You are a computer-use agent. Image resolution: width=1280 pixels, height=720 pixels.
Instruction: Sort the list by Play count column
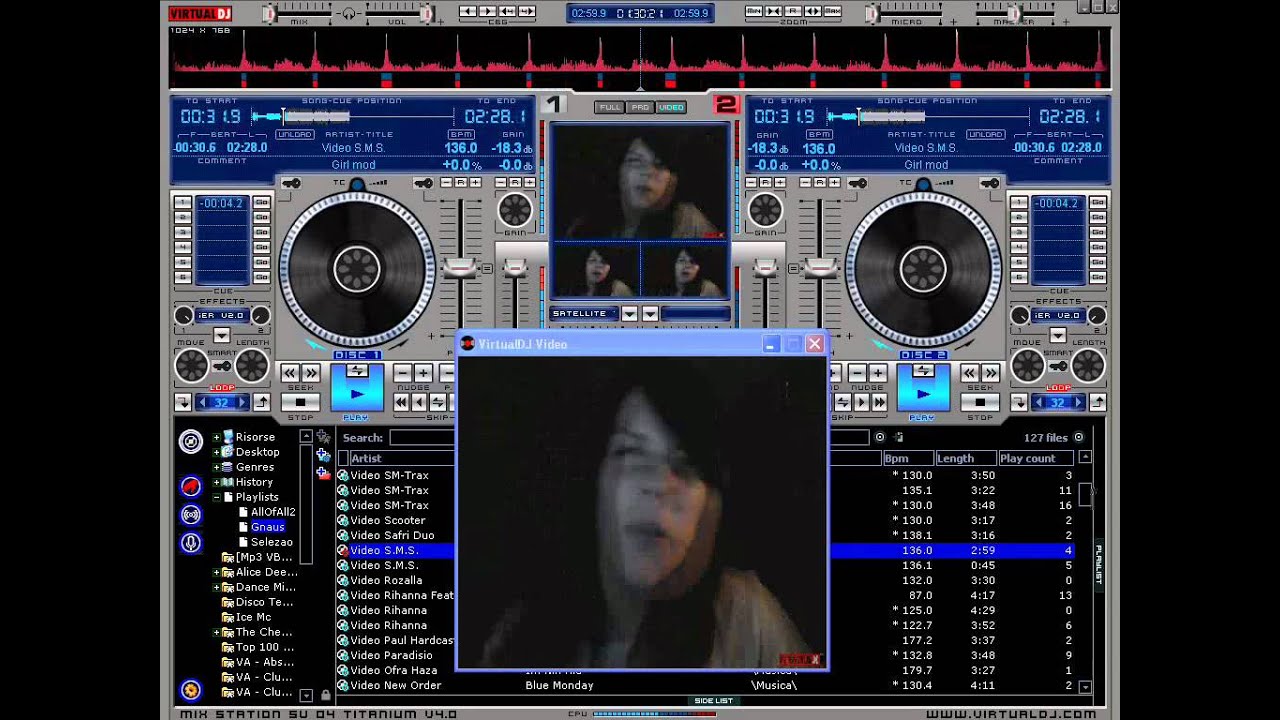tap(1037, 458)
